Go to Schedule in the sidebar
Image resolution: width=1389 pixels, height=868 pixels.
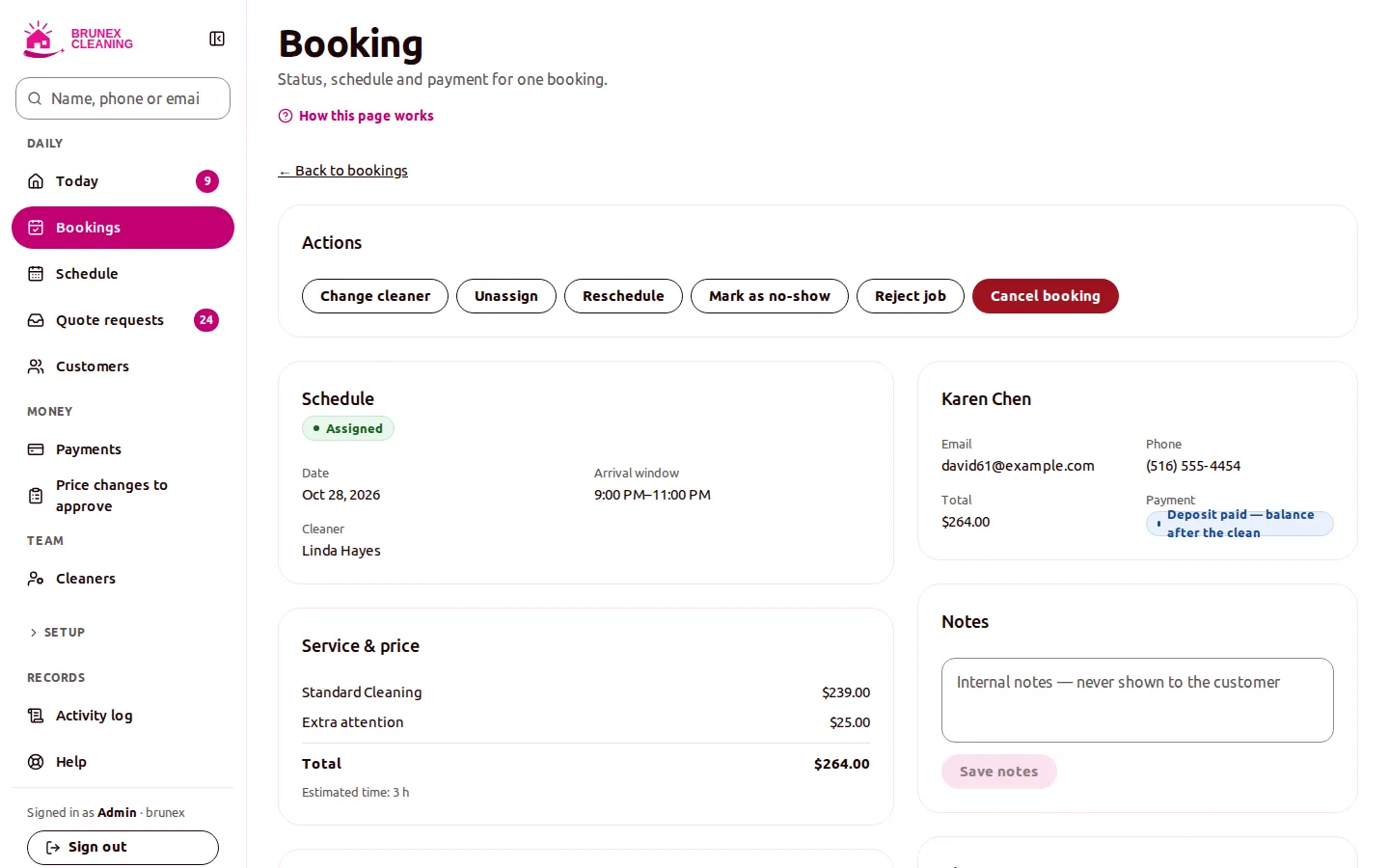(x=123, y=274)
